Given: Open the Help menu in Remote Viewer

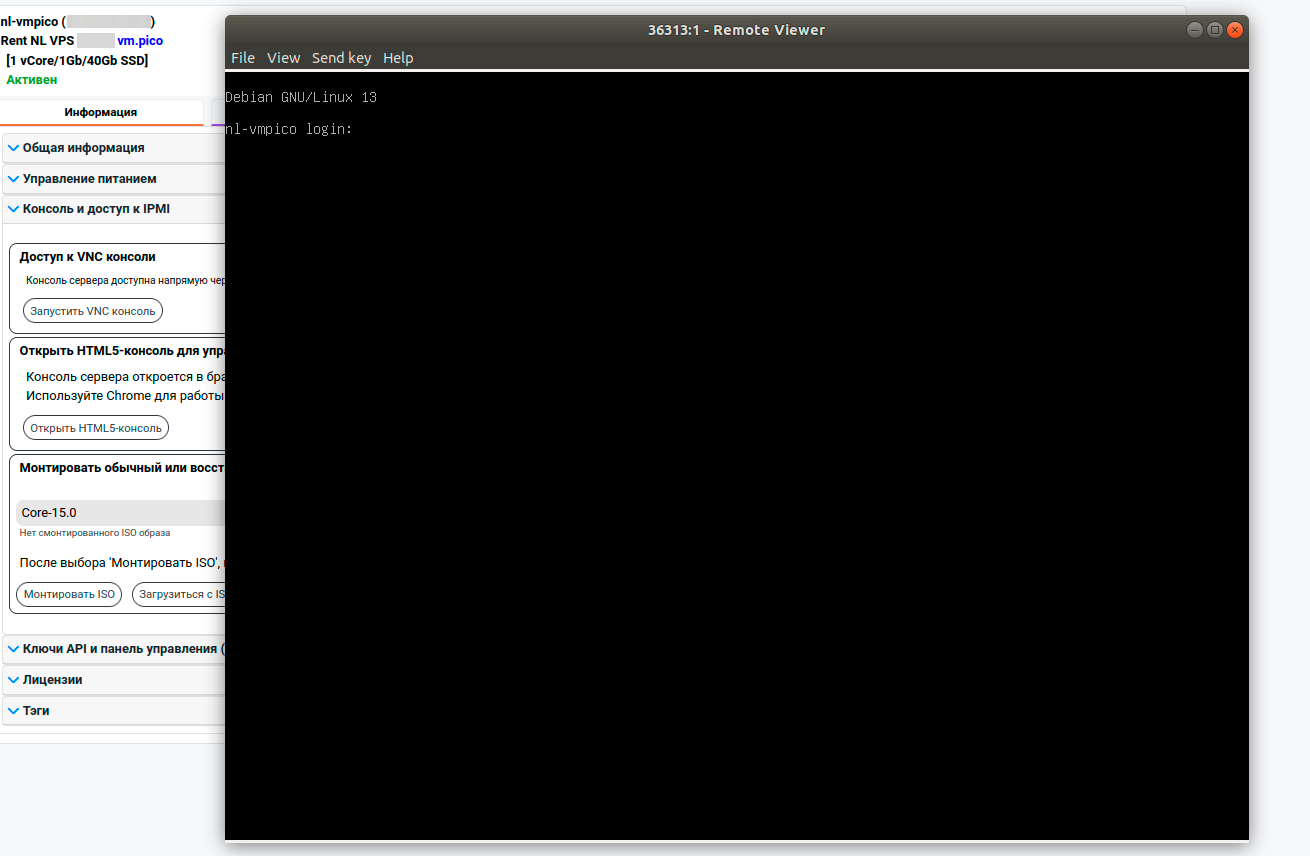Looking at the screenshot, I should 398,58.
